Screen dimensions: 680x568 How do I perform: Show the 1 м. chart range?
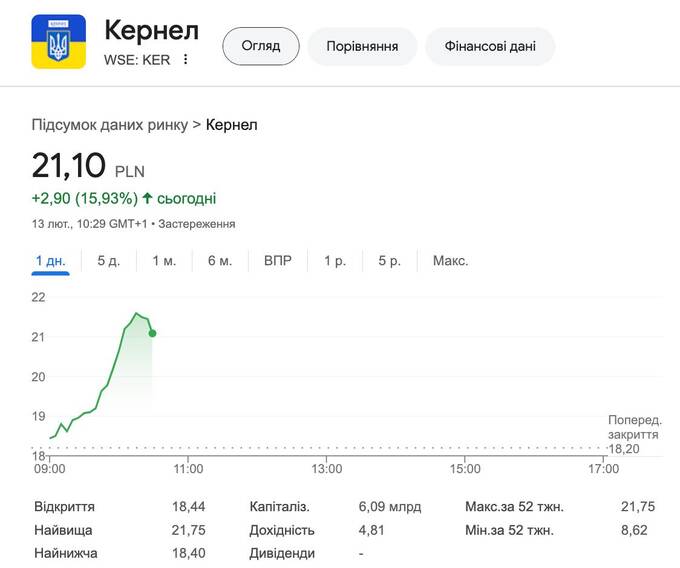(164, 261)
